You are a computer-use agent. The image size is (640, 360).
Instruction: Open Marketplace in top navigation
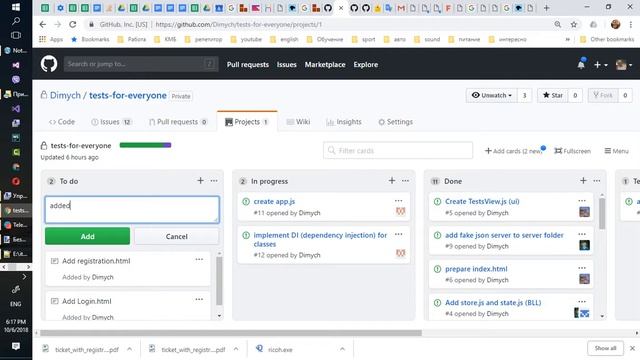pyautogui.click(x=325, y=64)
